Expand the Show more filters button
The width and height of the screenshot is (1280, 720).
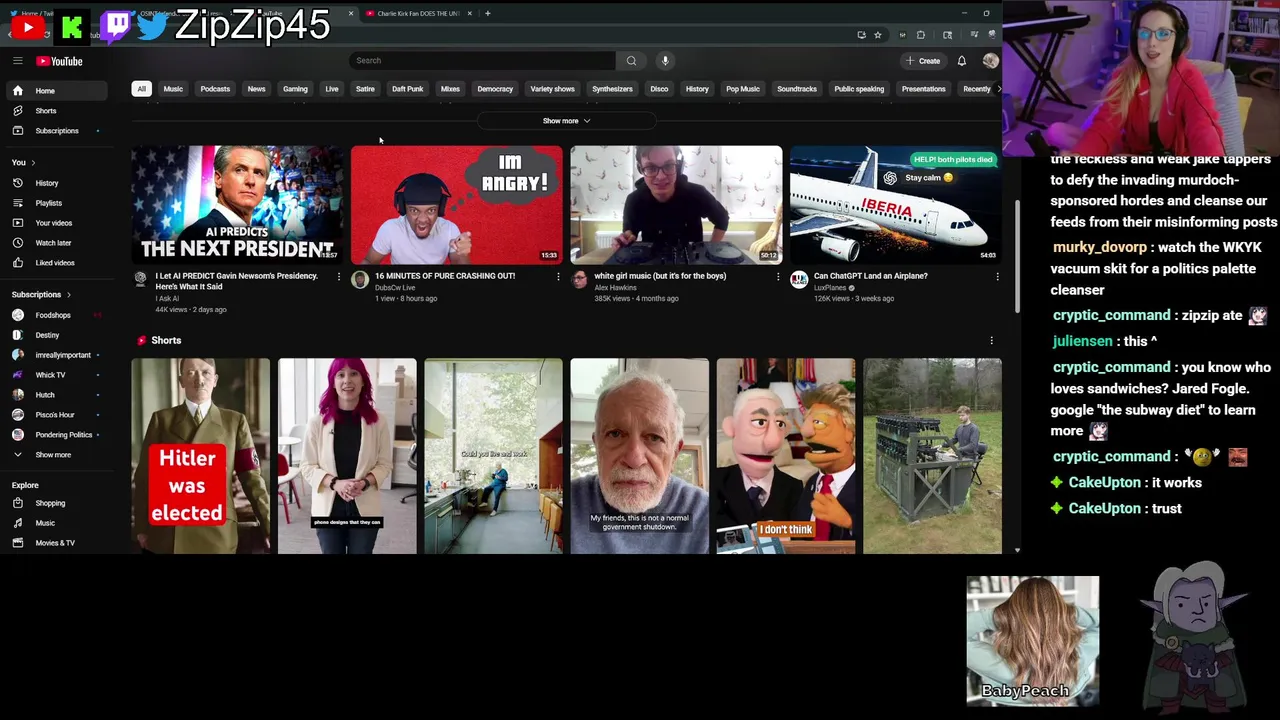click(x=566, y=121)
